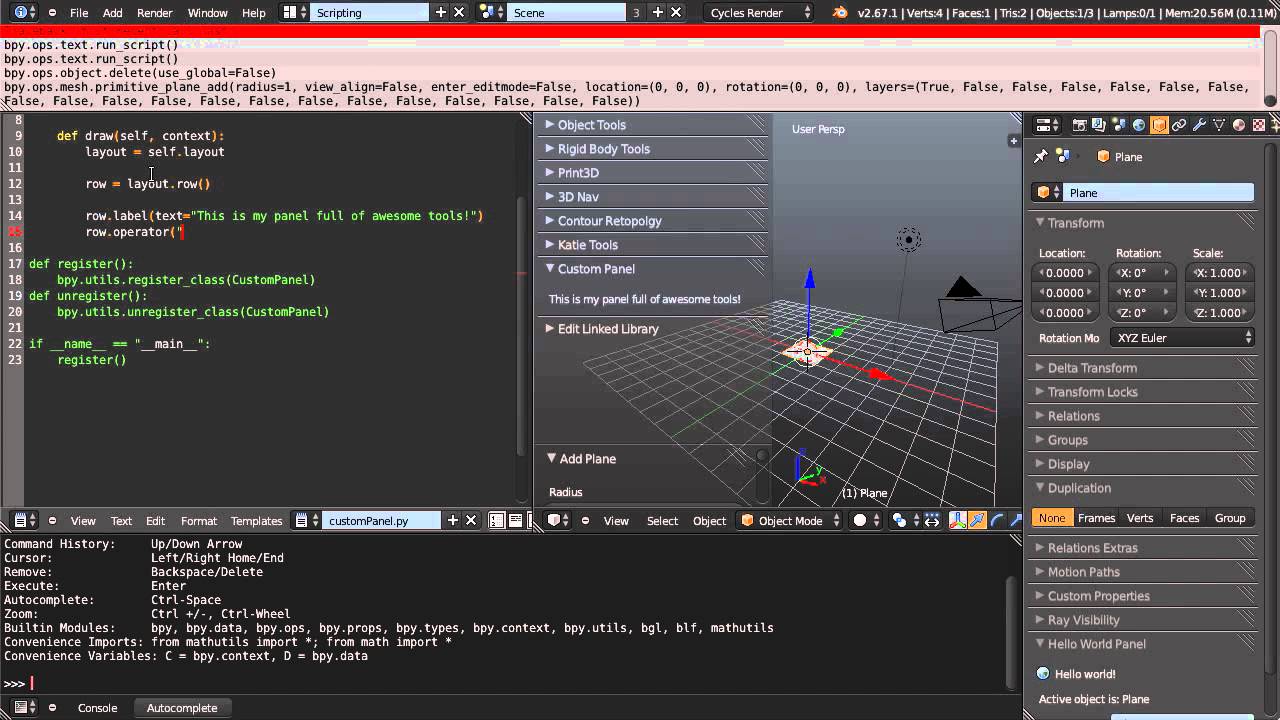Open viewport shading mode dropdown
This screenshot has height=720, width=1280.
pyautogui.click(x=864, y=520)
